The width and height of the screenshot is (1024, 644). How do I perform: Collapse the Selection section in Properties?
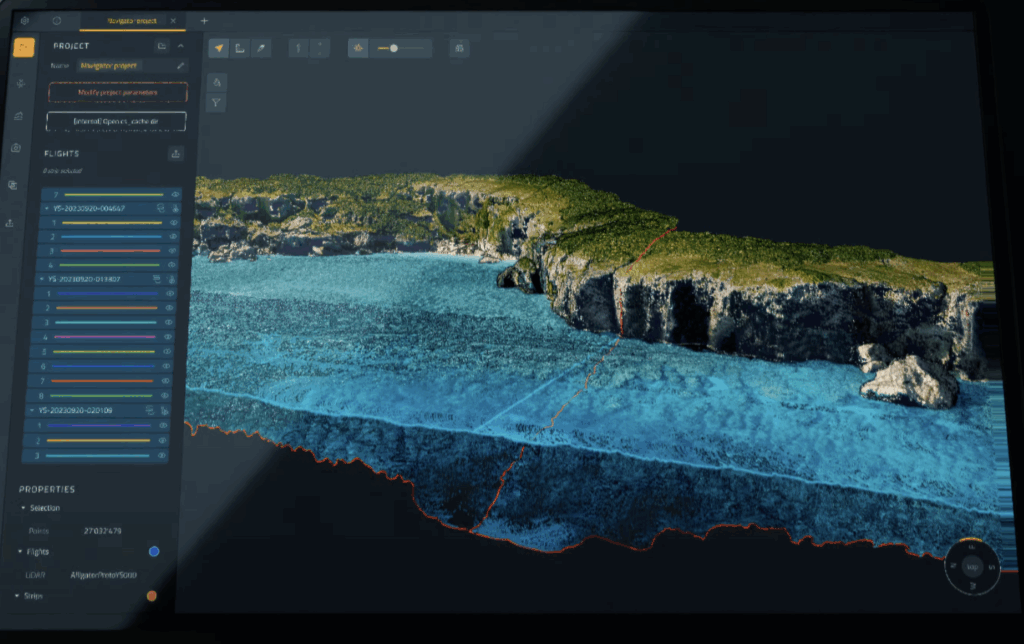point(23,508)
